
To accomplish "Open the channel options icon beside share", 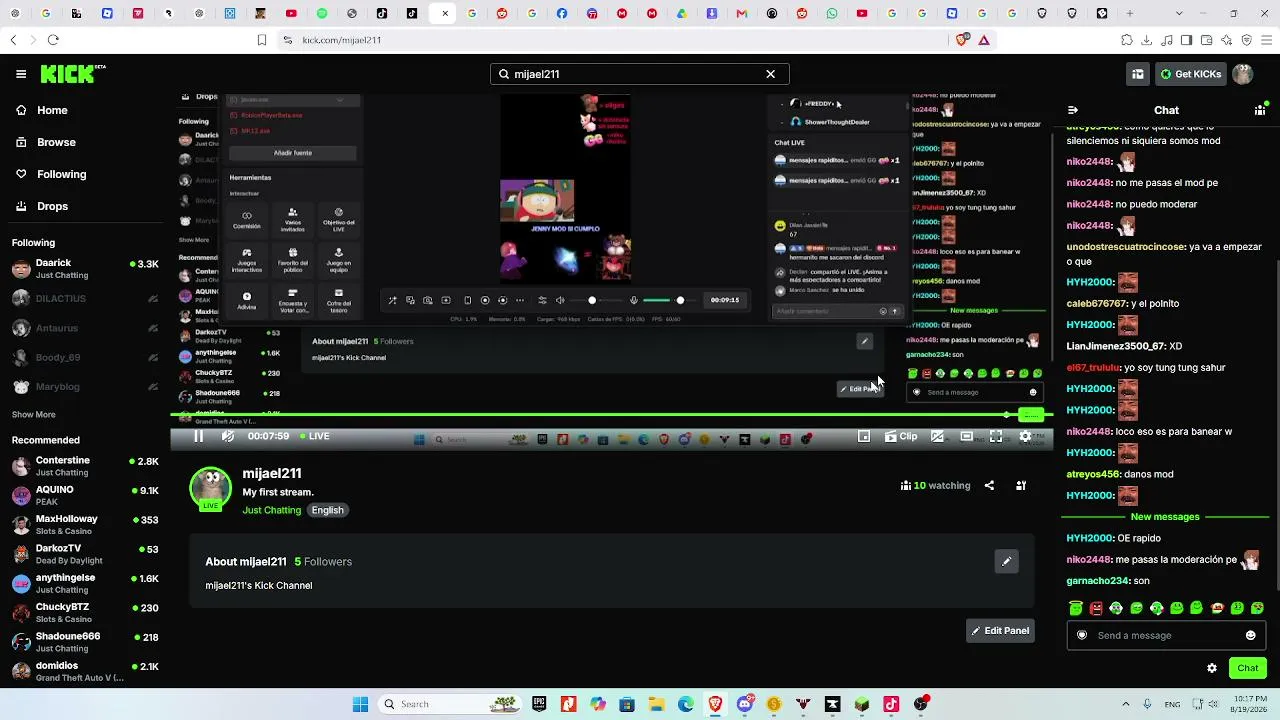I will 1021,486.
